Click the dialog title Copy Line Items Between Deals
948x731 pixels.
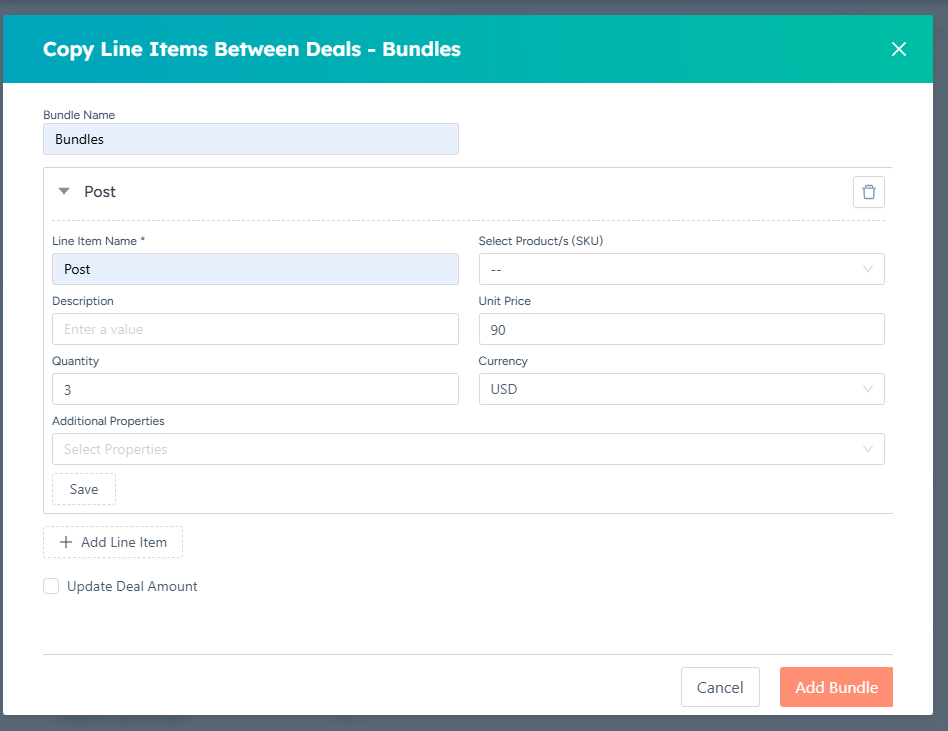252,49
